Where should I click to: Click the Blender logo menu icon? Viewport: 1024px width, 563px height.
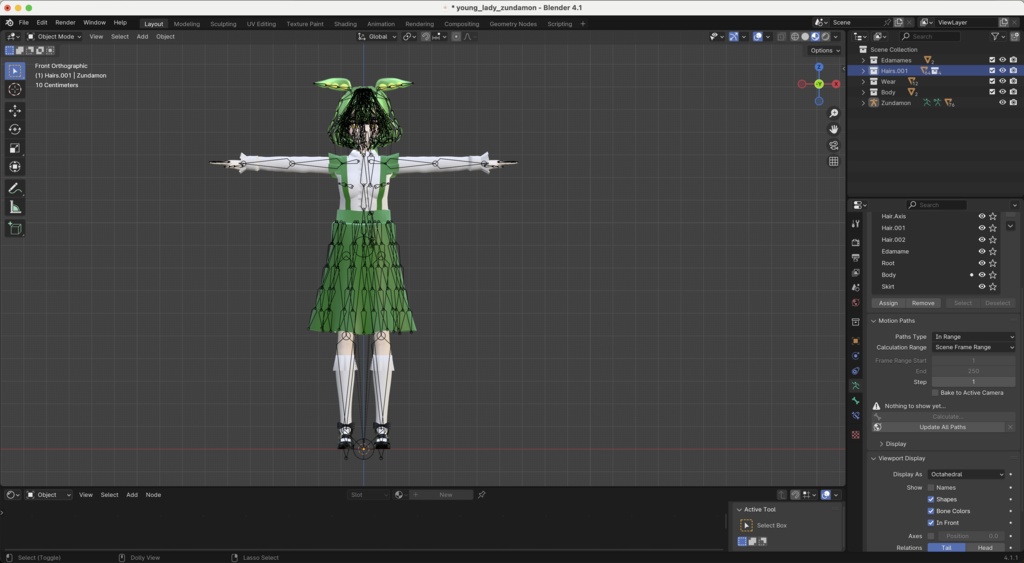pyautogui.click(x=9, y=22)
